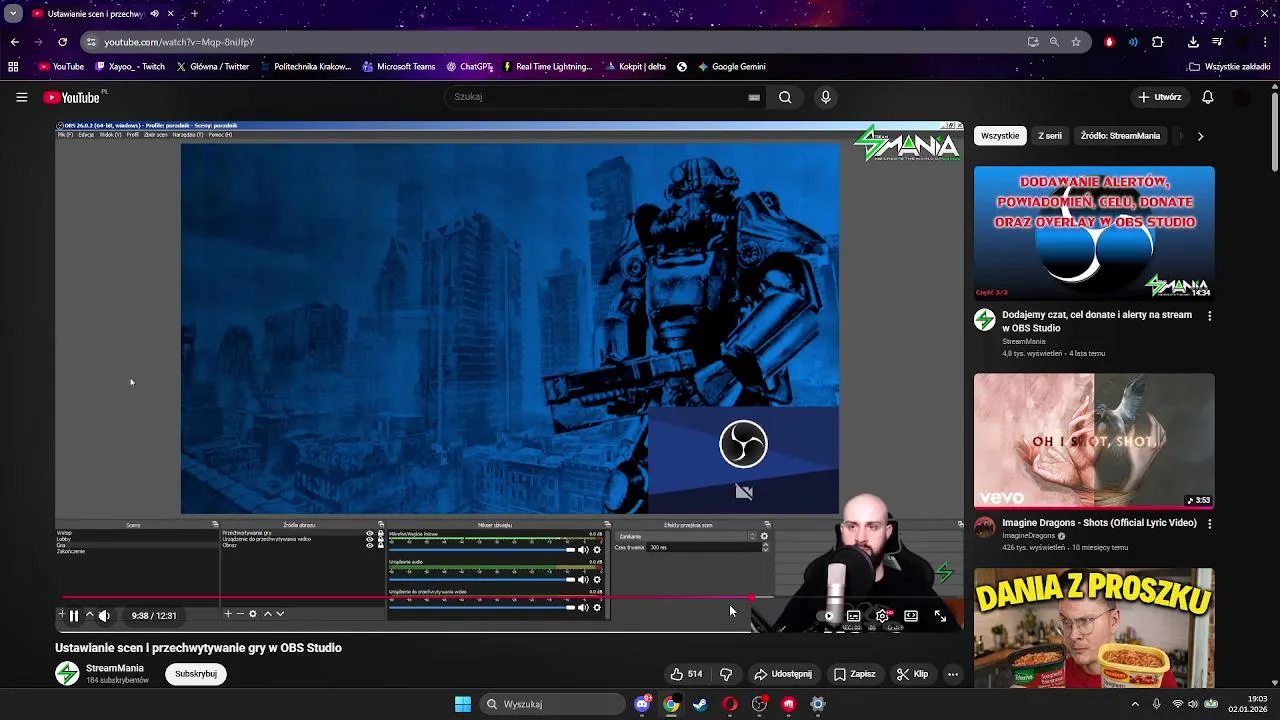Open Steam from the taskbar

700,704
